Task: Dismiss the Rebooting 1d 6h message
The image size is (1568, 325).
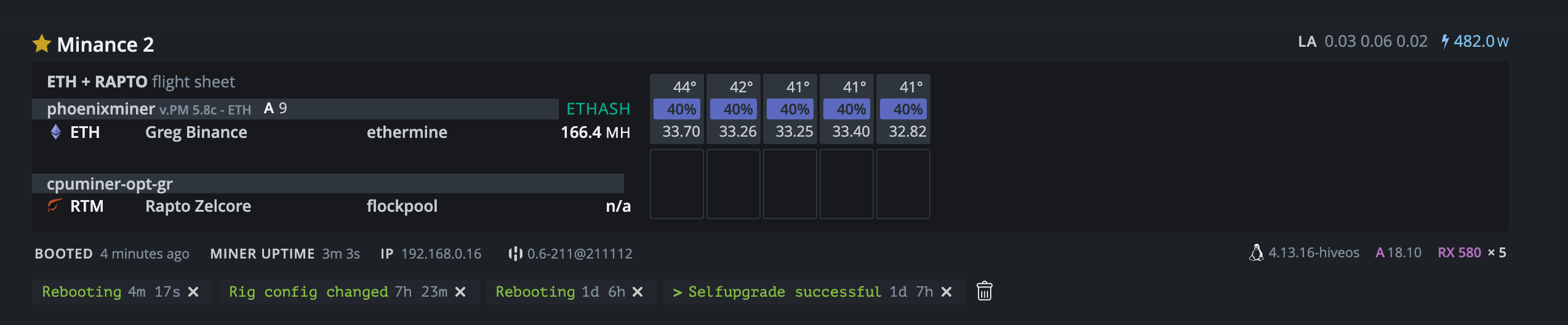Action: [x=638, y=292]
